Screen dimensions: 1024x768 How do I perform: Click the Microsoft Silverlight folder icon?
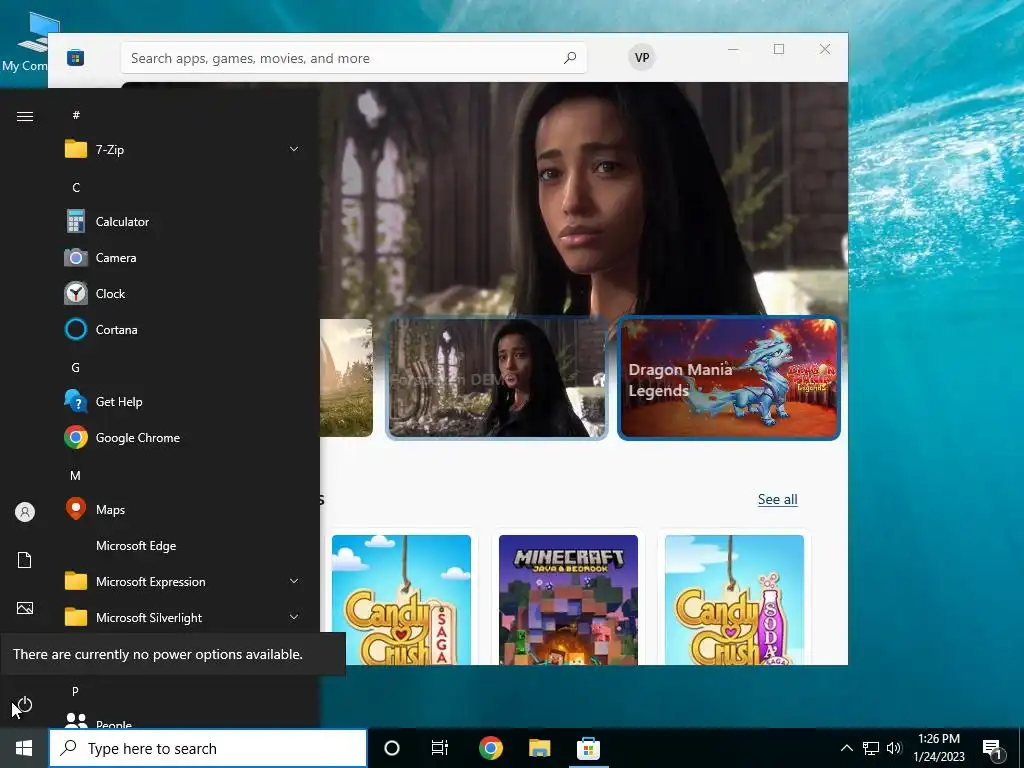[x=76, y=617]
